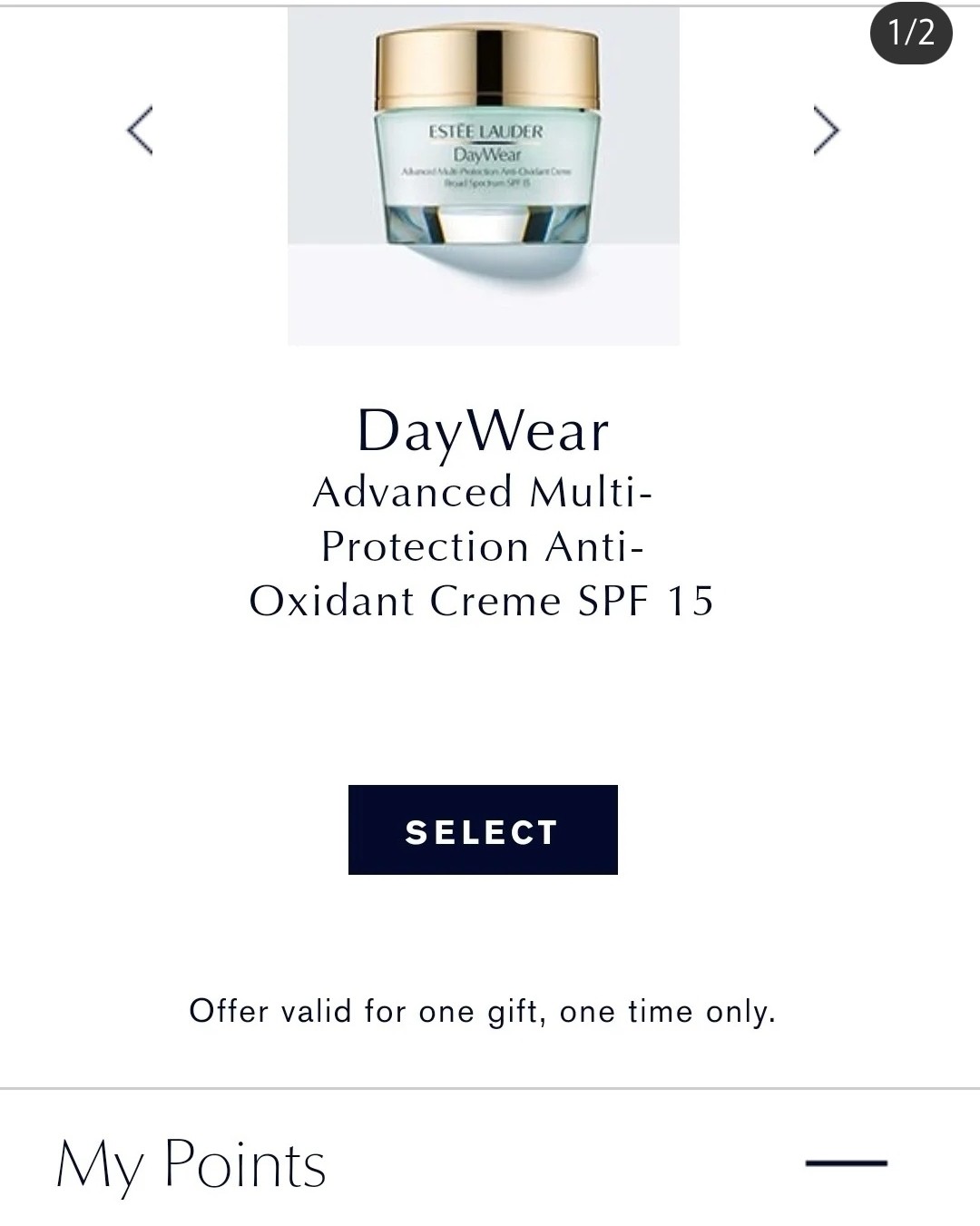The width and height of the screenshot is (980, 1226).
Task: Tap the glass base of the jar
Action: pos(487,223)
